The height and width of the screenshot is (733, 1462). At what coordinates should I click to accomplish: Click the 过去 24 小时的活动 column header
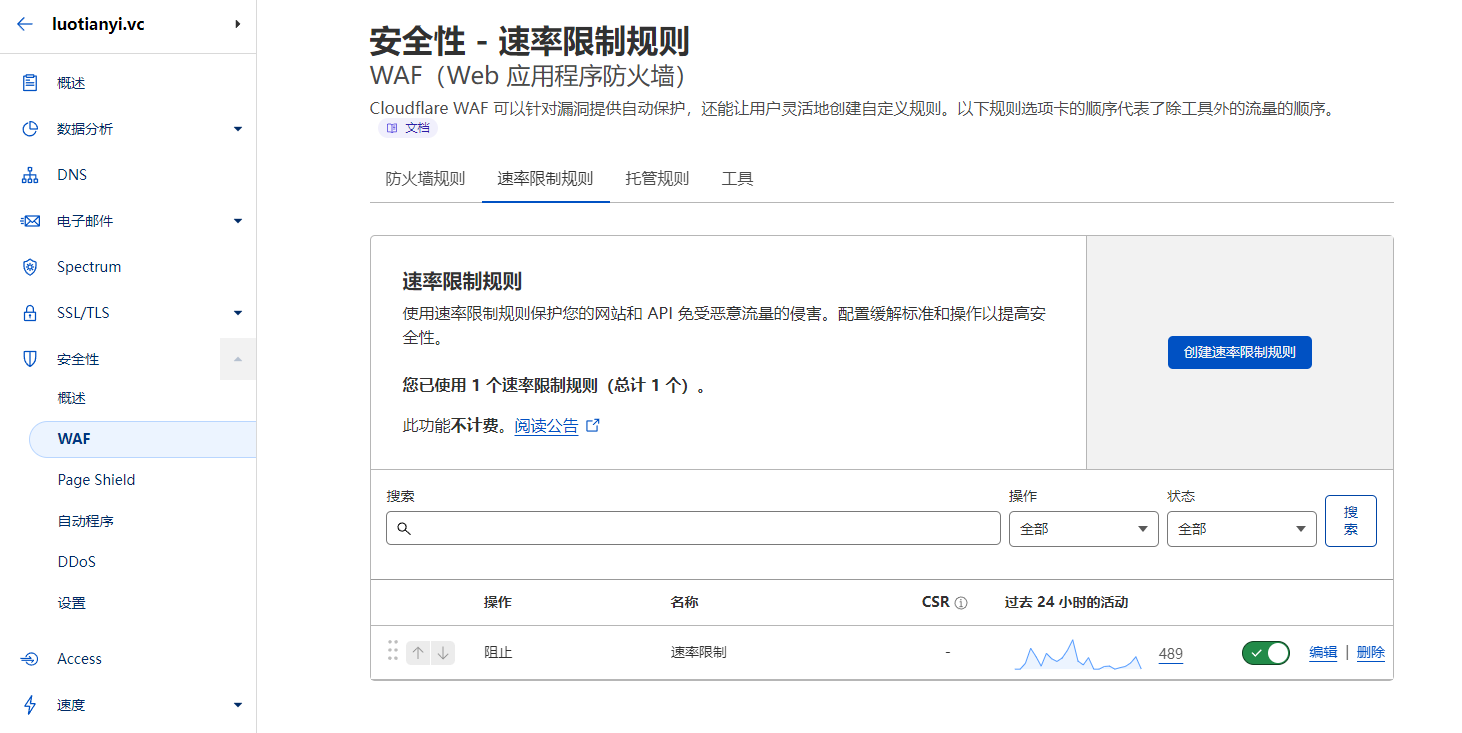(x=1067, y=603)
